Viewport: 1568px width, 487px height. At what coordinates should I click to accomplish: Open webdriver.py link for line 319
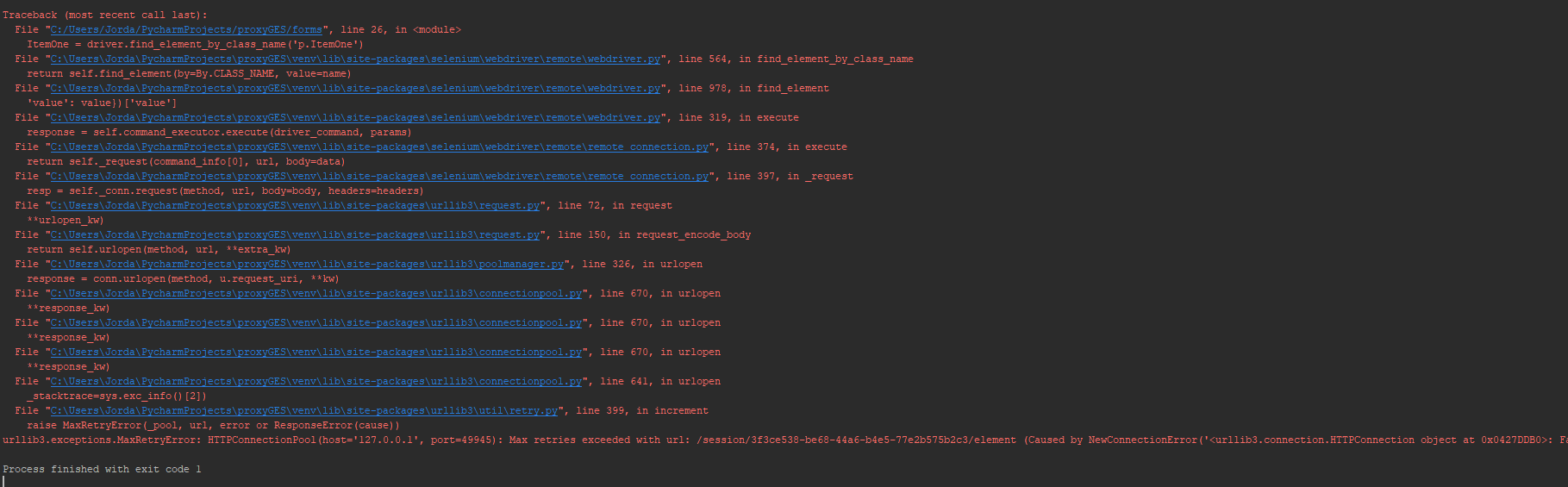(x=354, y=117)
